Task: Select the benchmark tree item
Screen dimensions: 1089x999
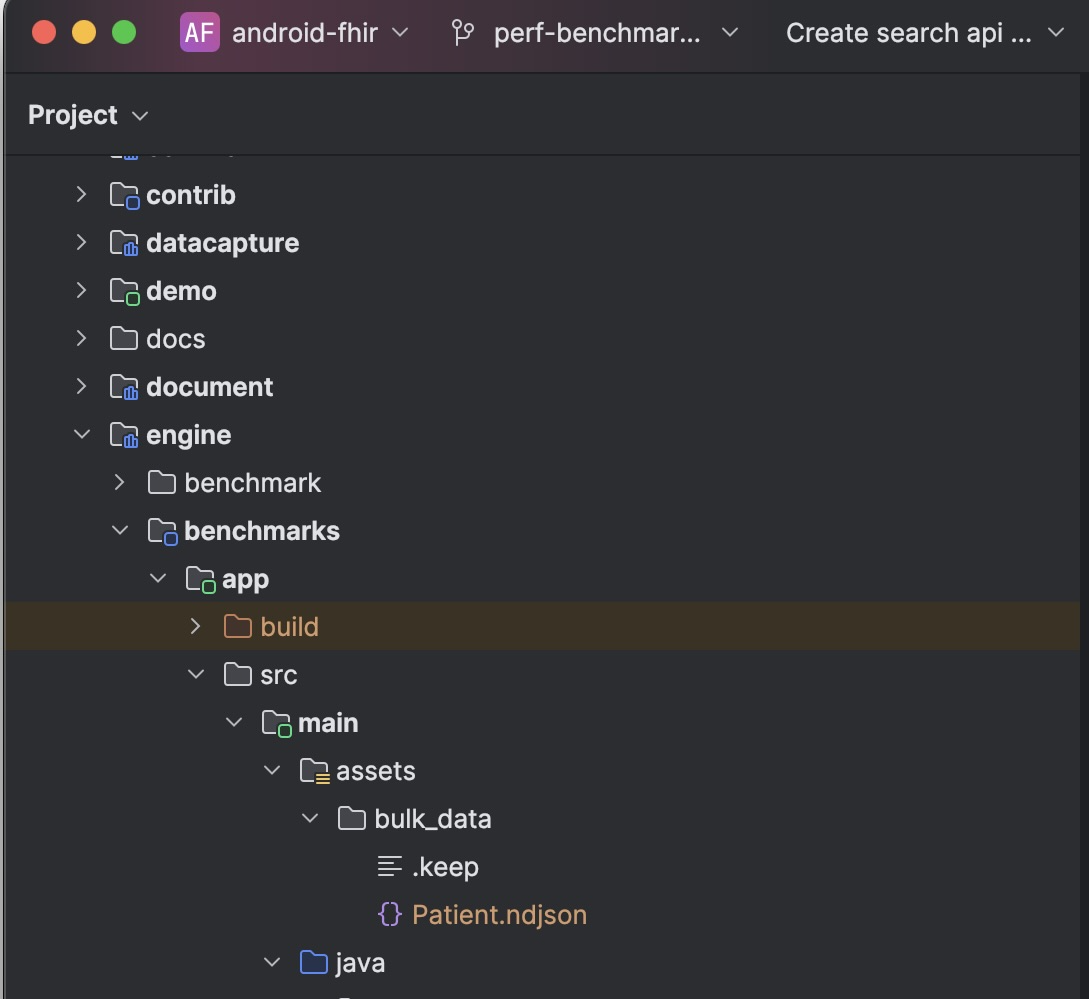Action: 252,483
